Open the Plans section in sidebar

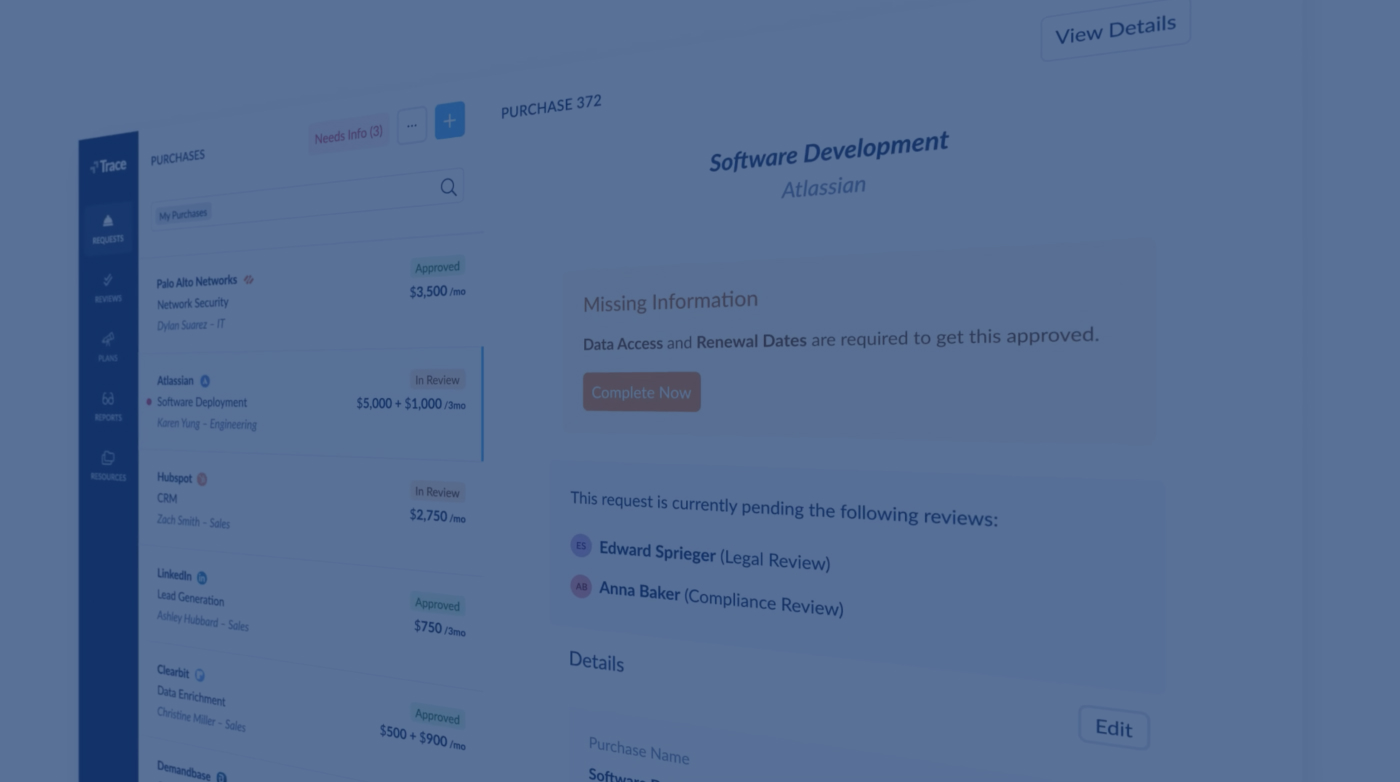click(x=108, y=347)
